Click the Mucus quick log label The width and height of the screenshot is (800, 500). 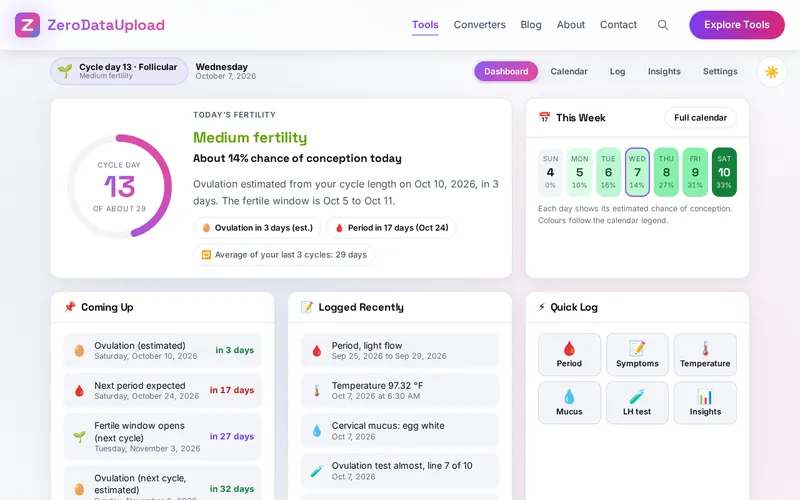pos(569,412)
